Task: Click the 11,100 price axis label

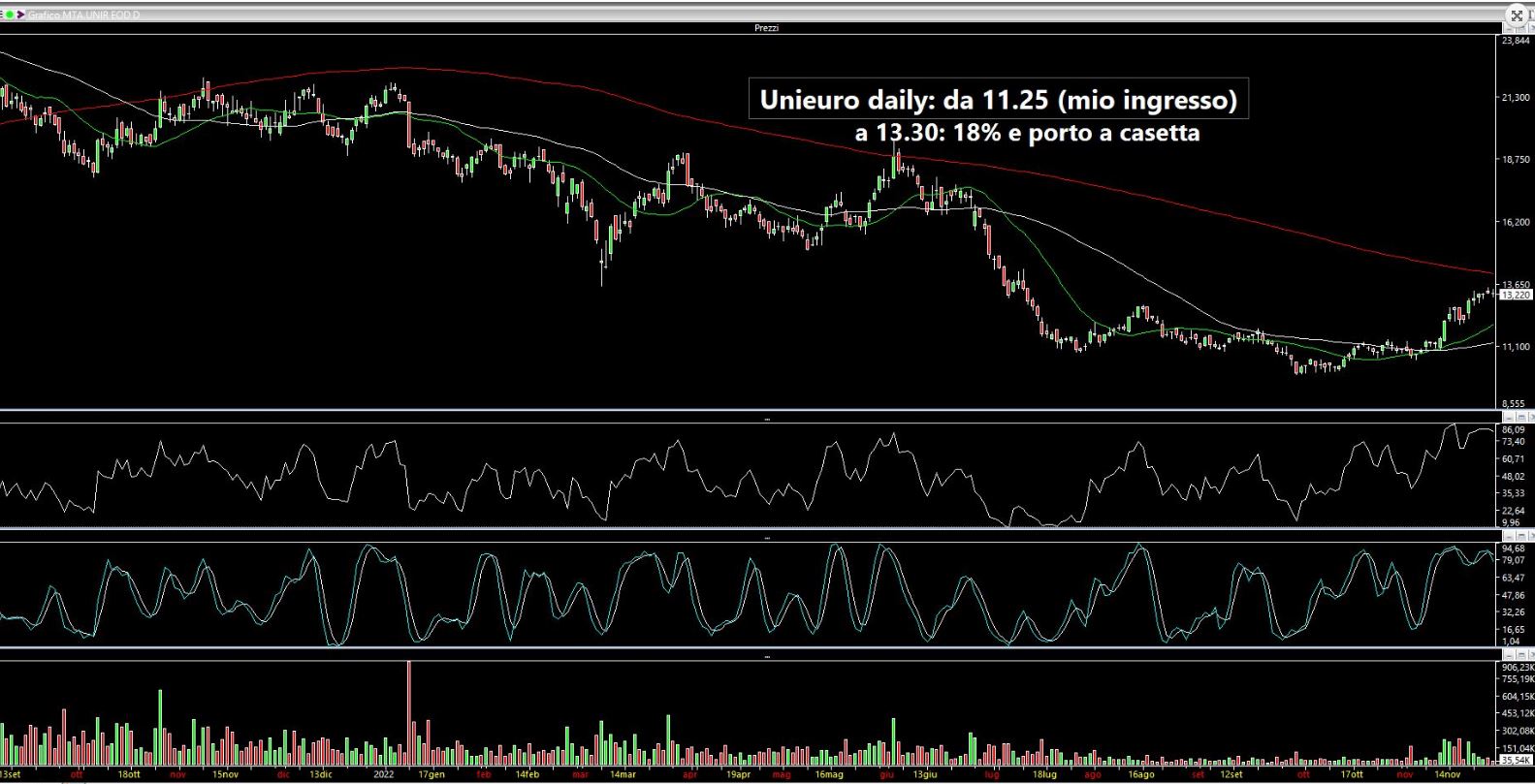Action: (1516, 347)
